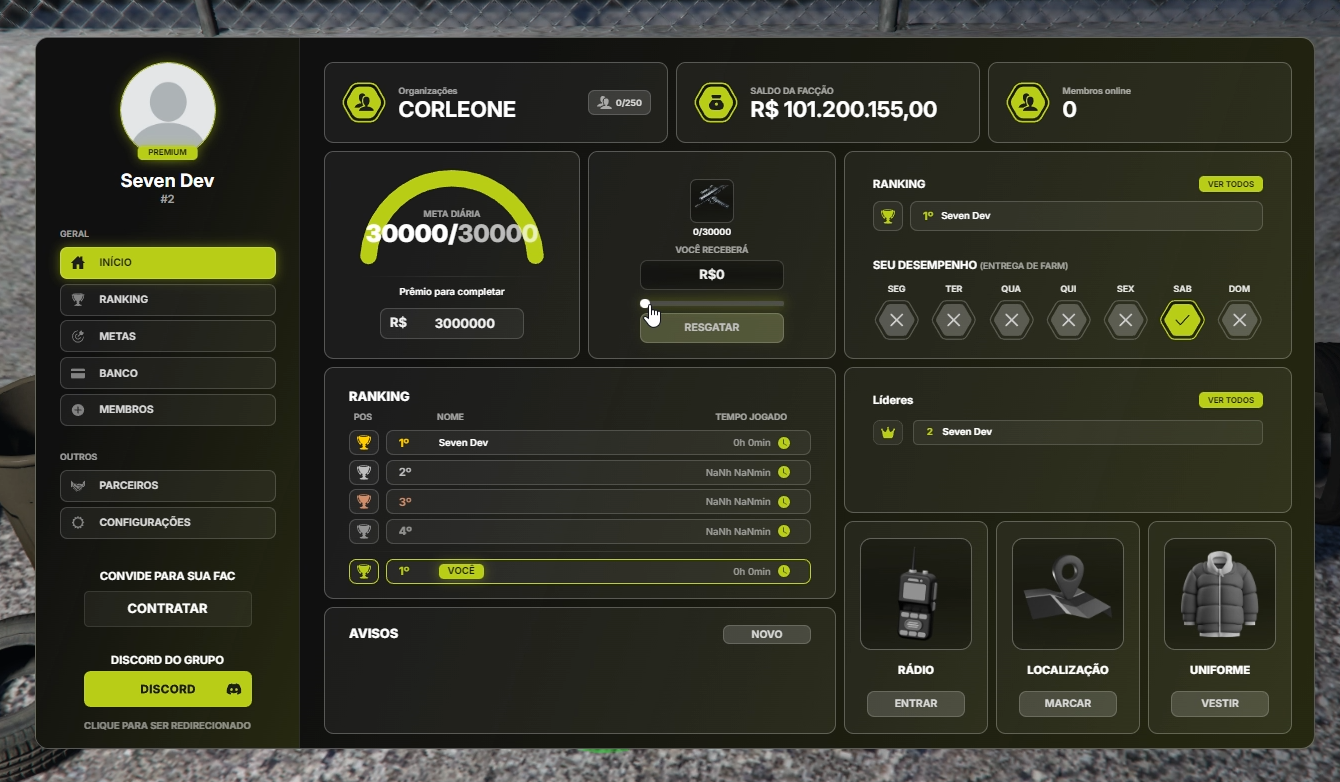Toggle the SEG day marker
Screen dimensions: 1340x782
(896, 321)
